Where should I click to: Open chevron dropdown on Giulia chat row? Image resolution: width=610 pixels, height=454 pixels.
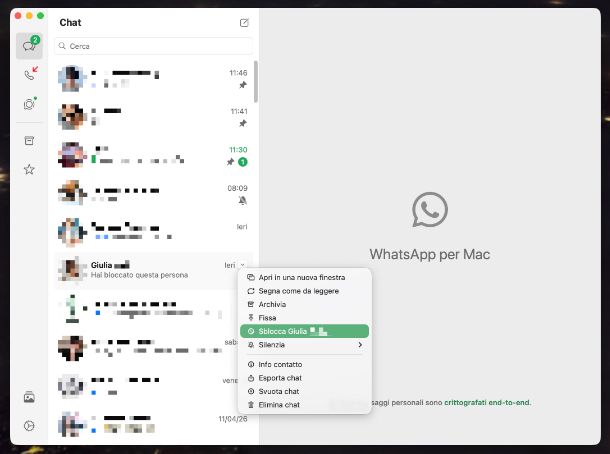tap(242, 265)
